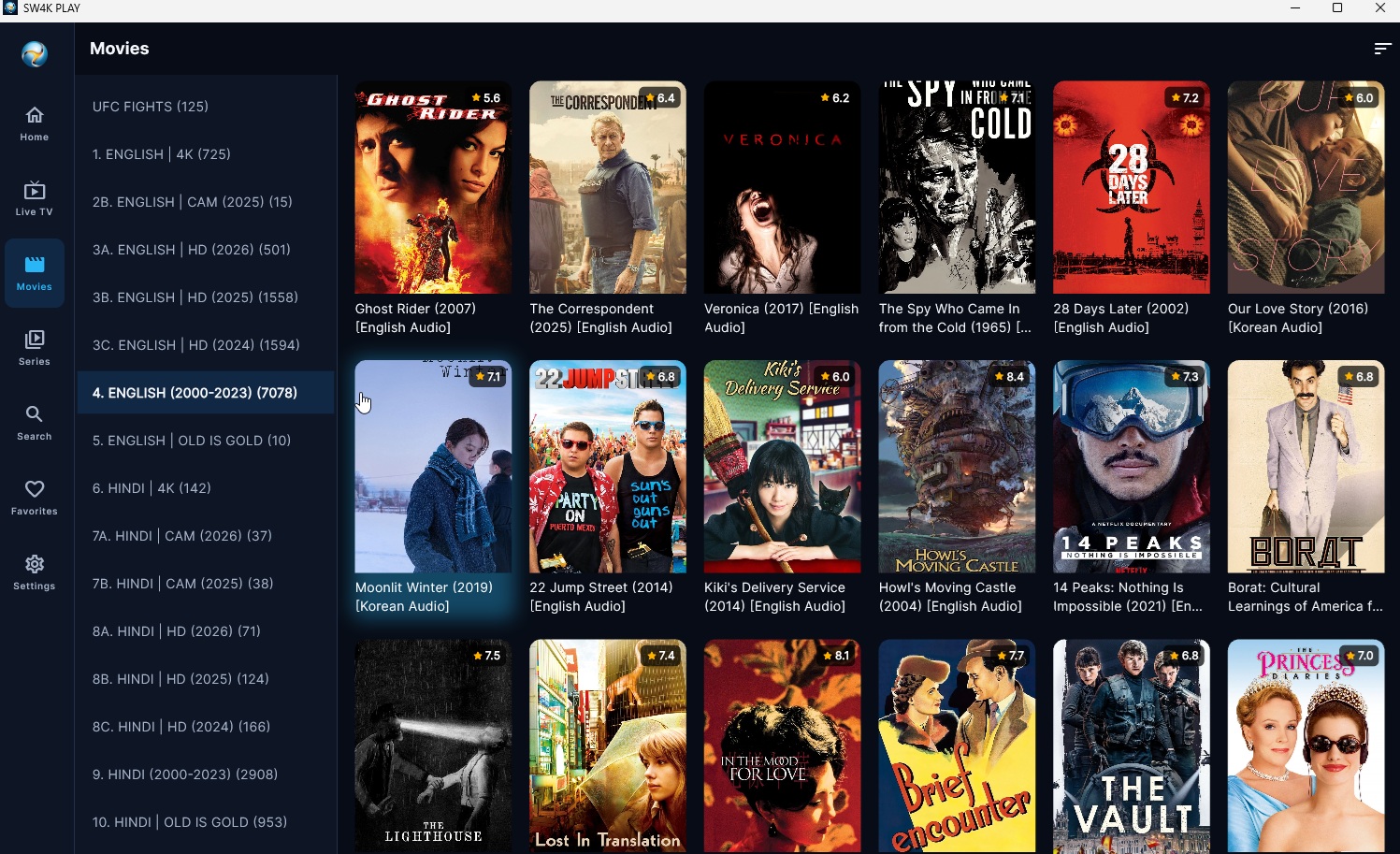1400x854 pixels.
Task: Maximize the SW4K PLAY window
Action: click(x=1337, y=8)
